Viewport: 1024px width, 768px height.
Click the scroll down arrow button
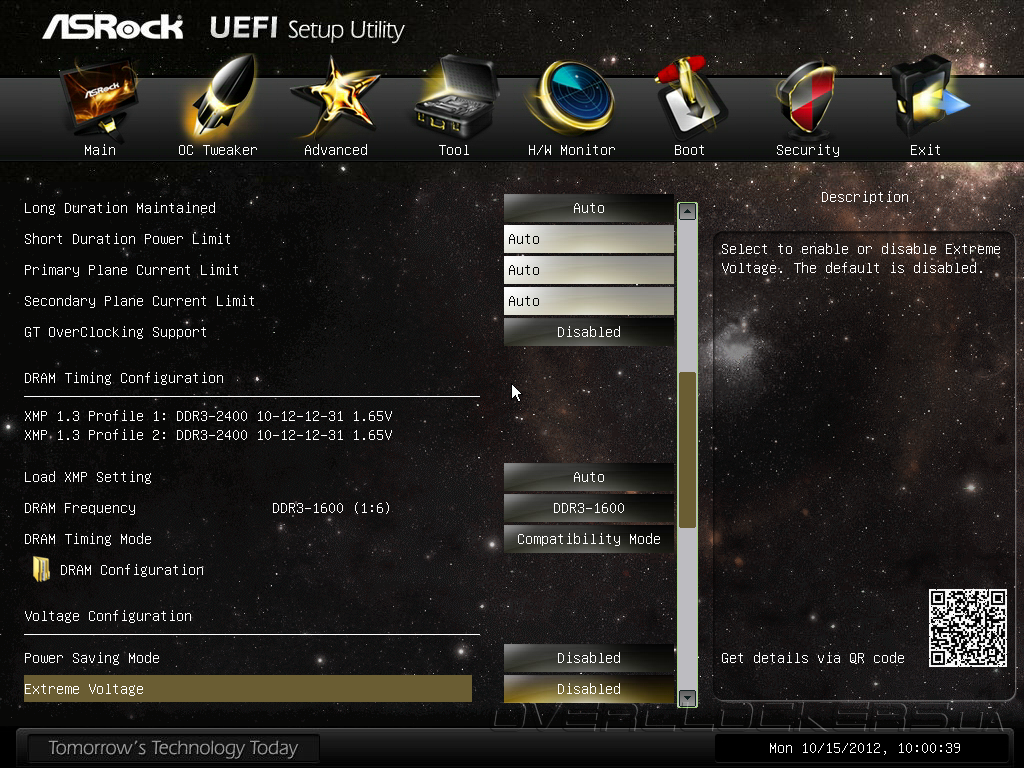pyautogui.click(x=687, y=697)
